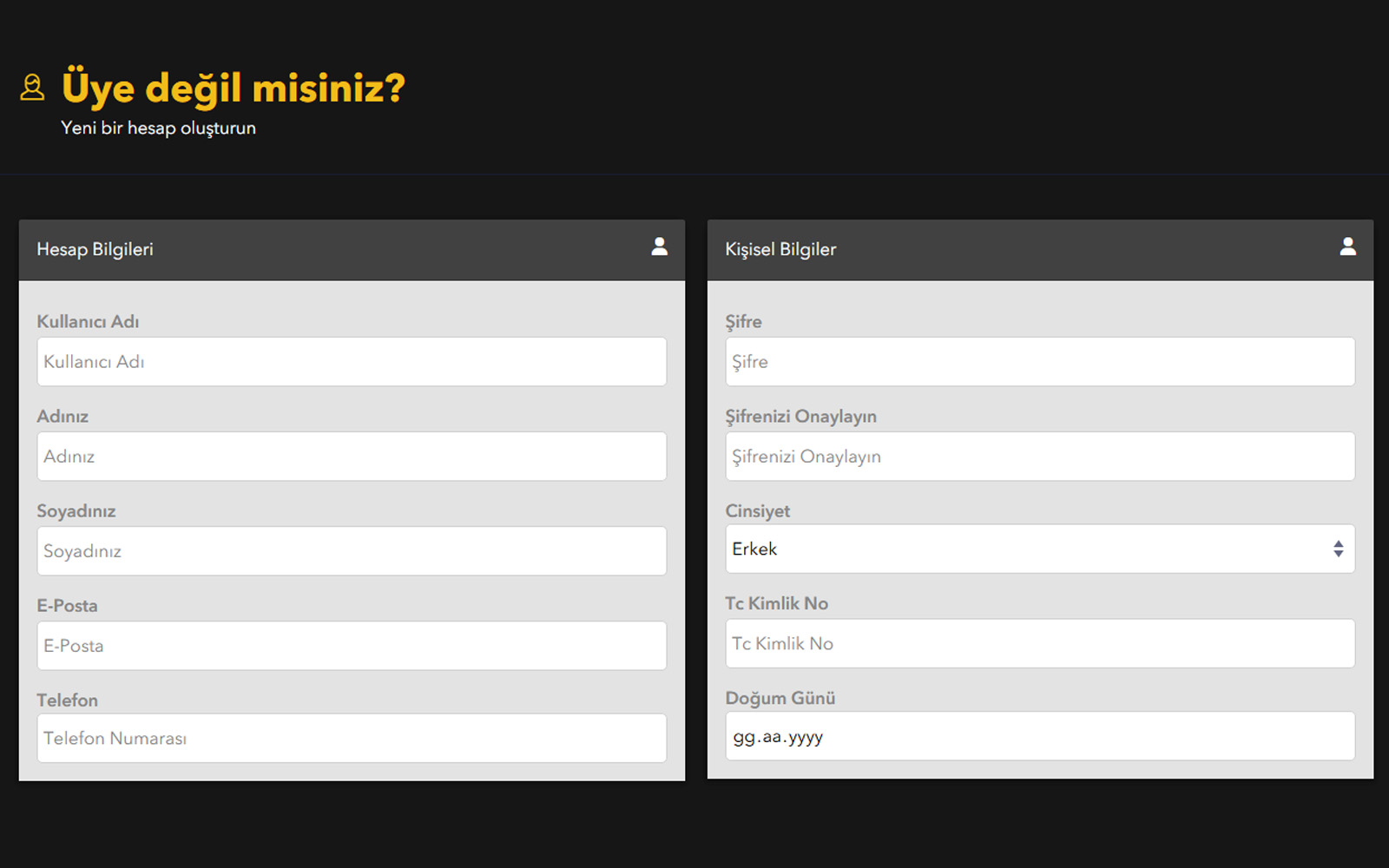Viewport: 1389px width, 868px height.
Task: Click the gg.aa.yyyy date placeholder
Action: click(x=778, y=735)
